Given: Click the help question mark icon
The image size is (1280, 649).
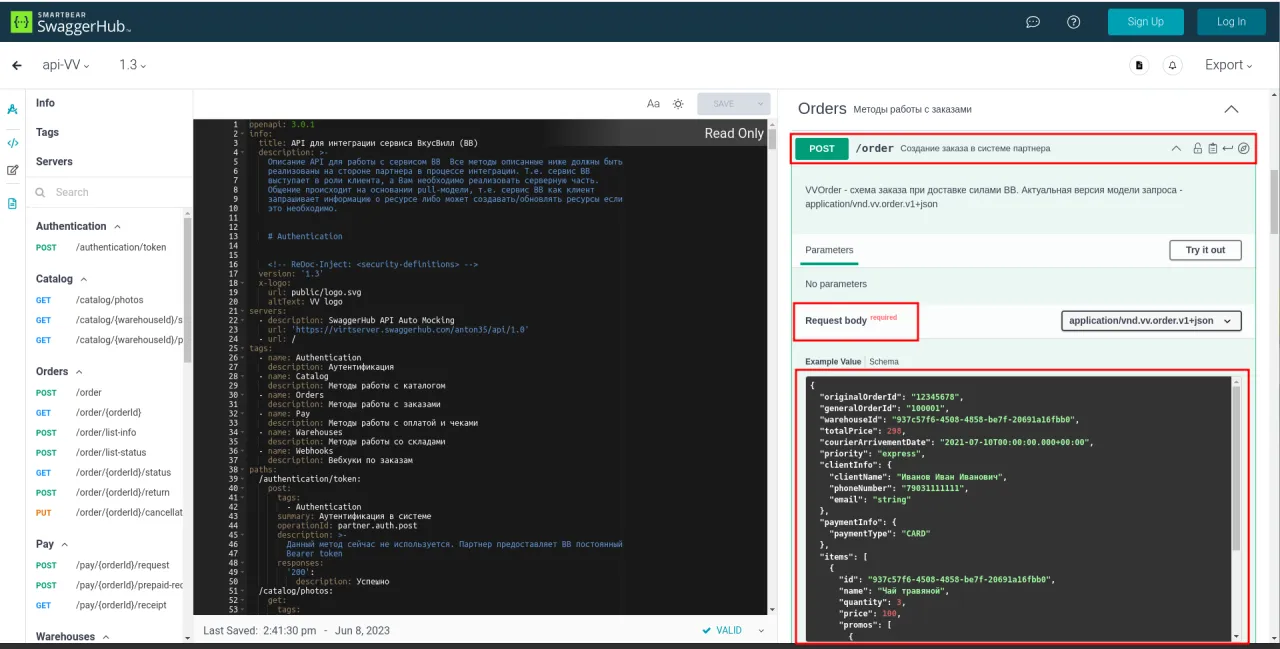Looking at the screenshot, I should pos(1074,22).
